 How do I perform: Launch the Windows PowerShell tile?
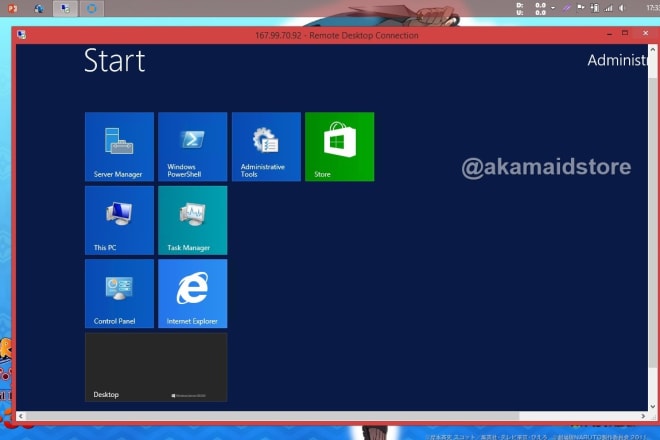[x=193, y=147]
